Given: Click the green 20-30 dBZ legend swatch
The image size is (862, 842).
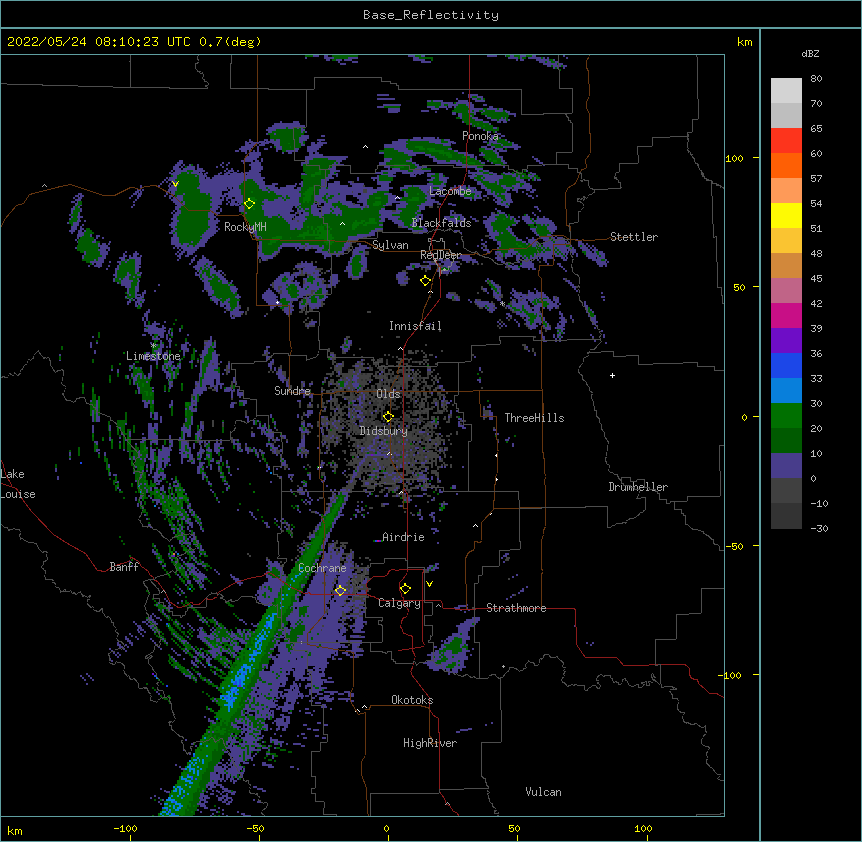Looking at the screenshot, I should pos(786,416).
